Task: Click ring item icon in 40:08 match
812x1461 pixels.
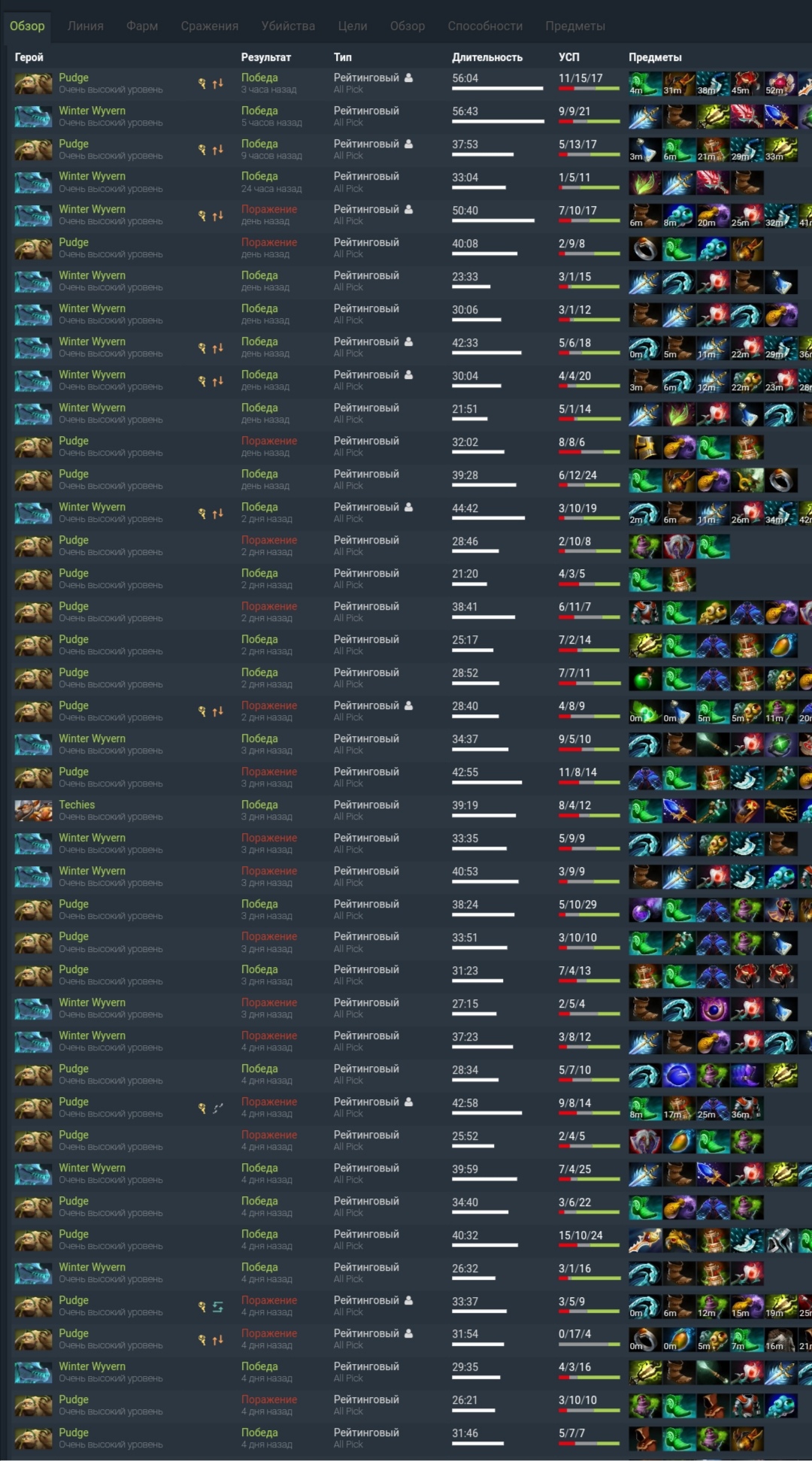Action: 645,249
